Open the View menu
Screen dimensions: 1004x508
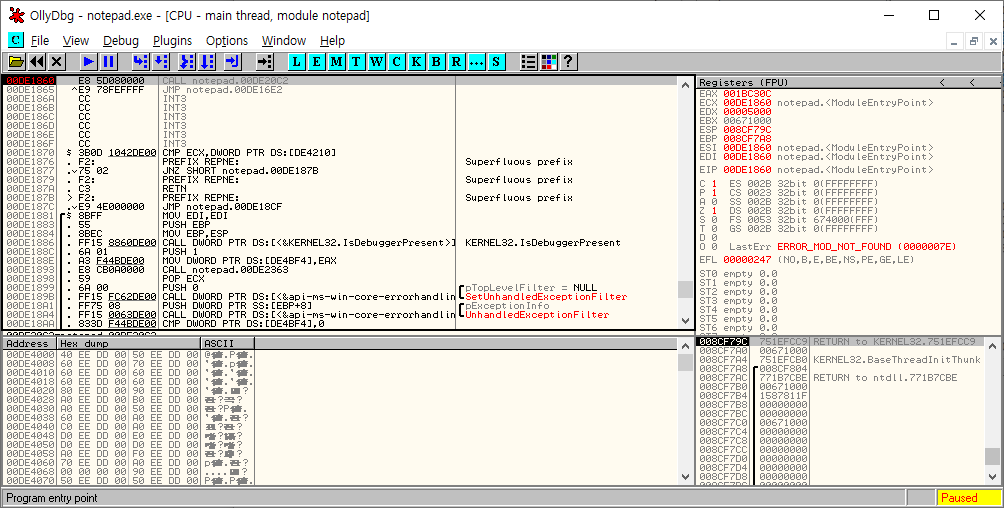pos(76,40)
